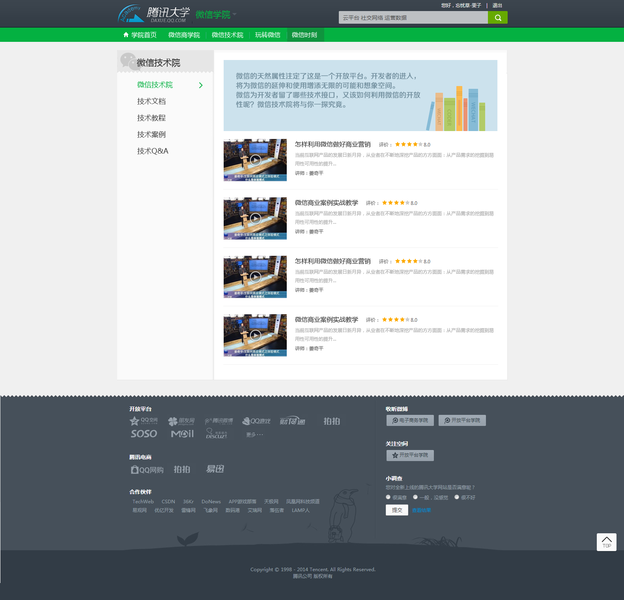Viewport: 624px width, 600px height.
Task: Open the 查看结果 view results link
Action: tap(421, 510)
